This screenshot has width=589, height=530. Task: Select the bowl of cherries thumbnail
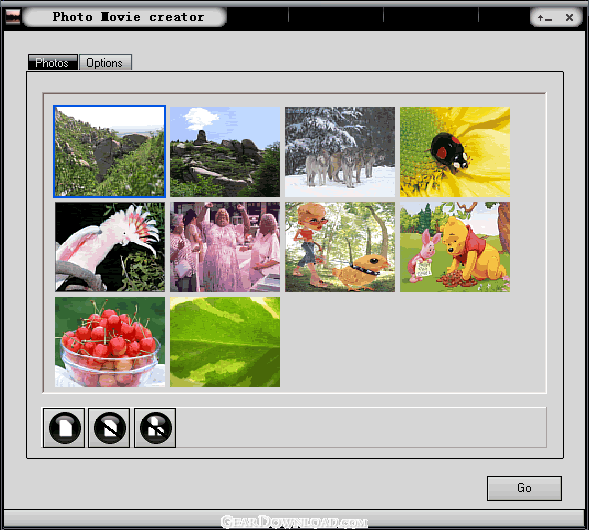(110, 342)
